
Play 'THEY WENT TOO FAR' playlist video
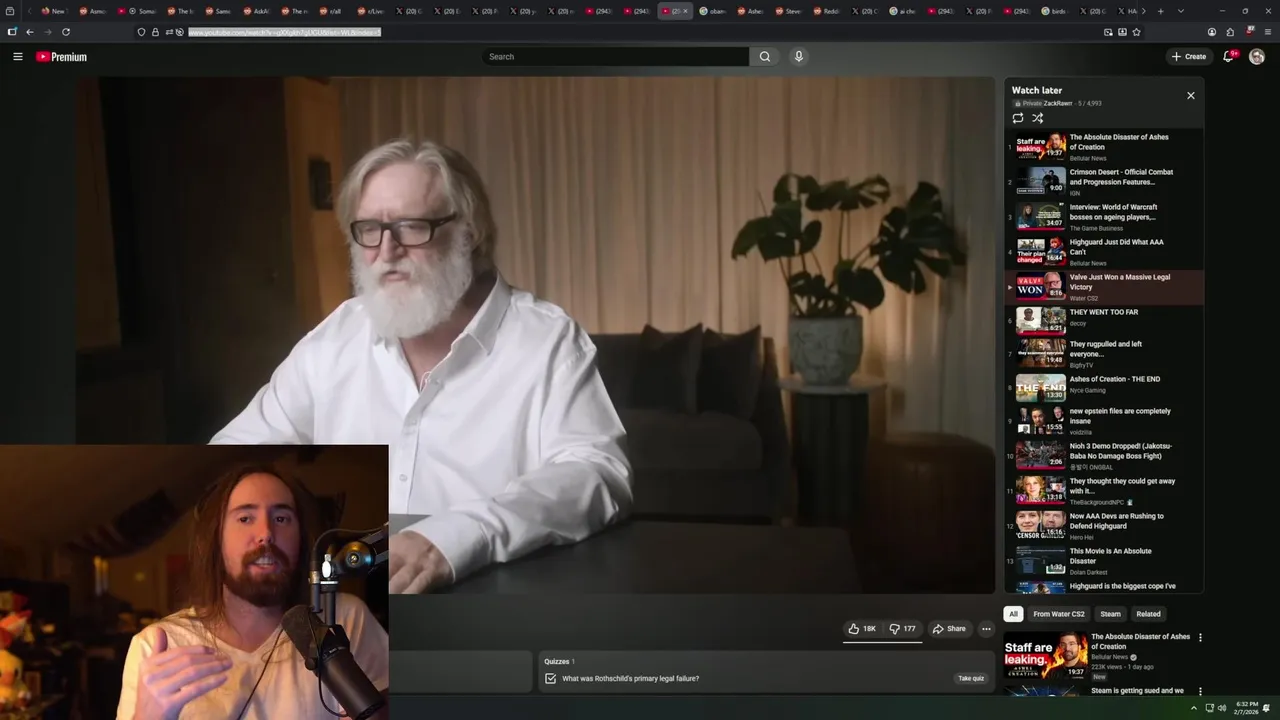(x=1104, y=320)
